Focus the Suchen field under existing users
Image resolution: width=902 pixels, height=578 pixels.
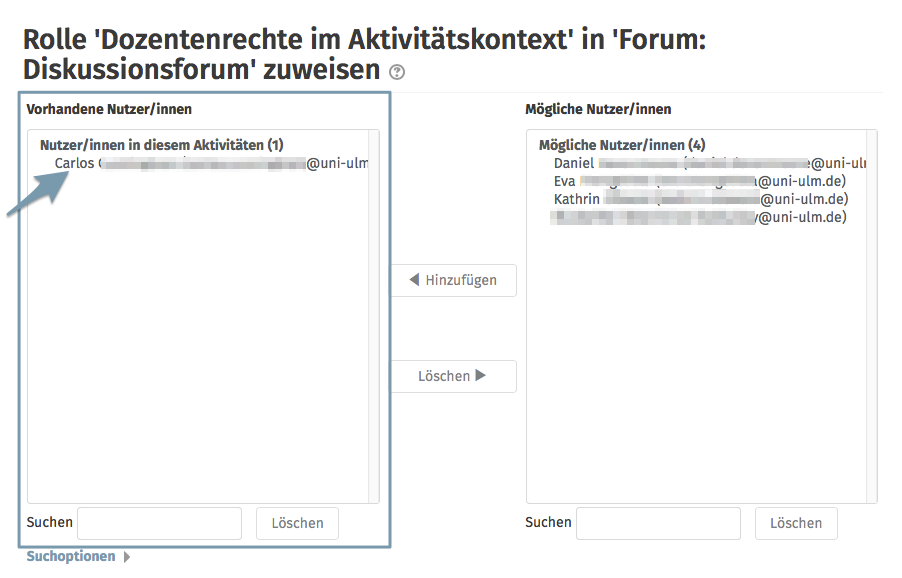pyautogui.click(x=159, y=523)
